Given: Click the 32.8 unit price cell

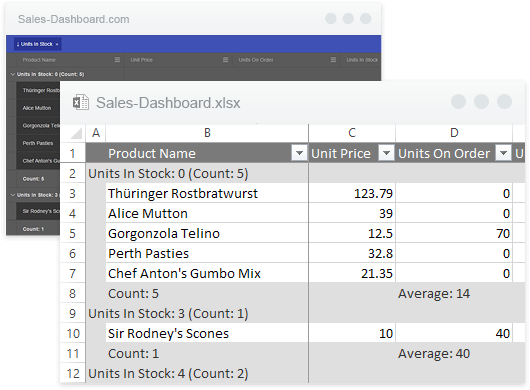Looking at the screenshot, I should point(352,253).
